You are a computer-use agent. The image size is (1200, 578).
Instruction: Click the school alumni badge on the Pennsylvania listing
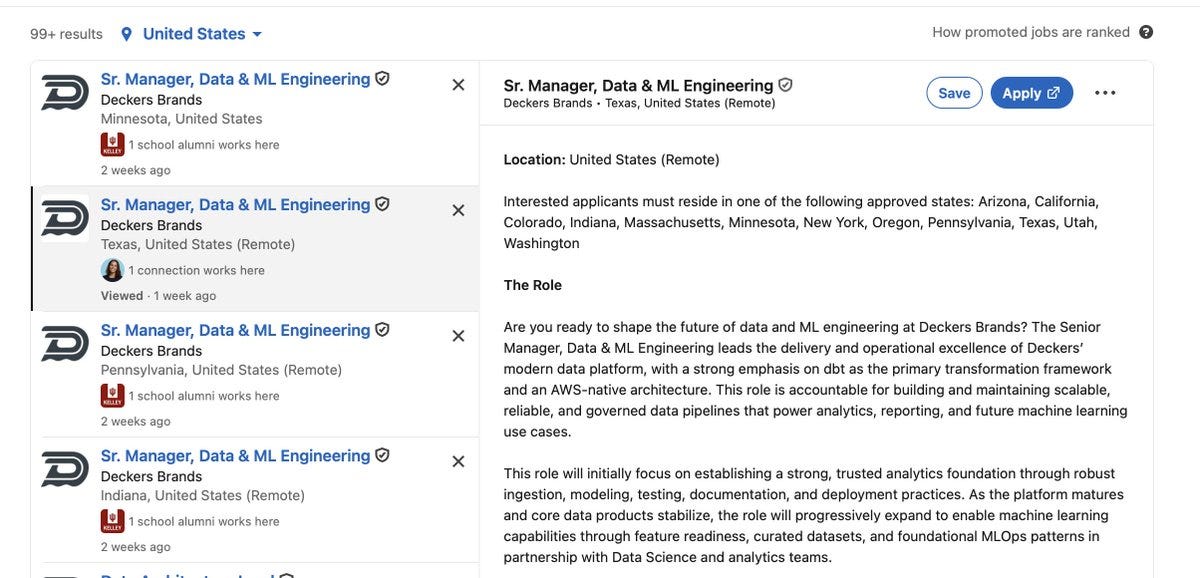pyautogui.click(x=113, y=396)
